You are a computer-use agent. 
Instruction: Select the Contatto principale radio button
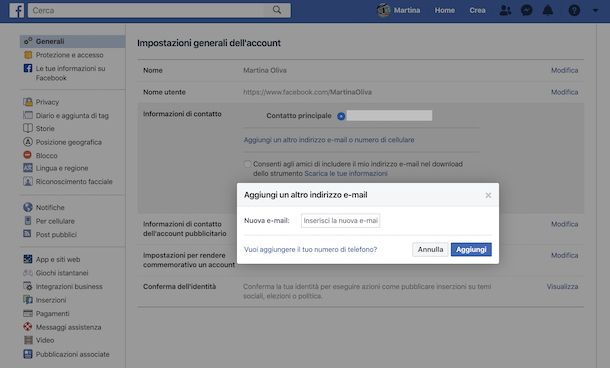(x=341, y=116)
